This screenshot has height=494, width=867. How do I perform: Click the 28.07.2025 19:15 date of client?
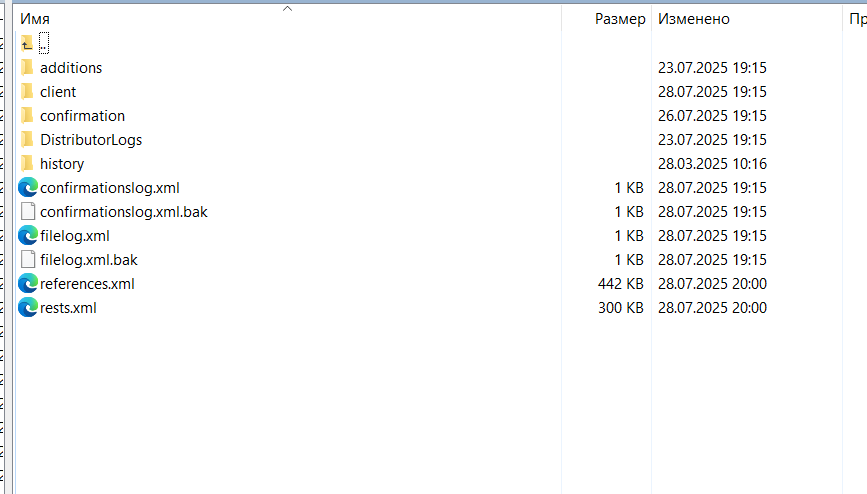click(x=712, y=91)
